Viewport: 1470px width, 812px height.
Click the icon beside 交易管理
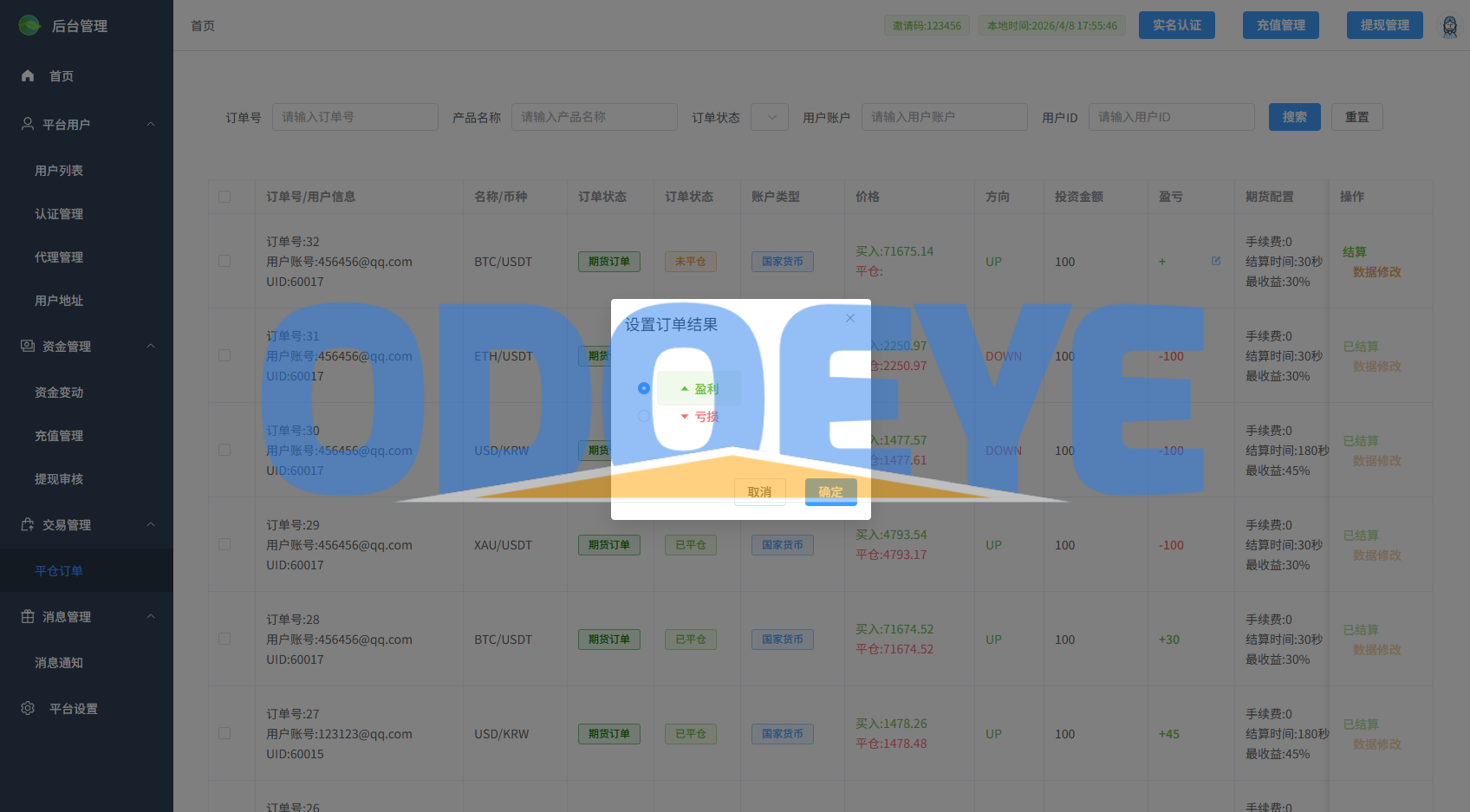click(28, 524)
